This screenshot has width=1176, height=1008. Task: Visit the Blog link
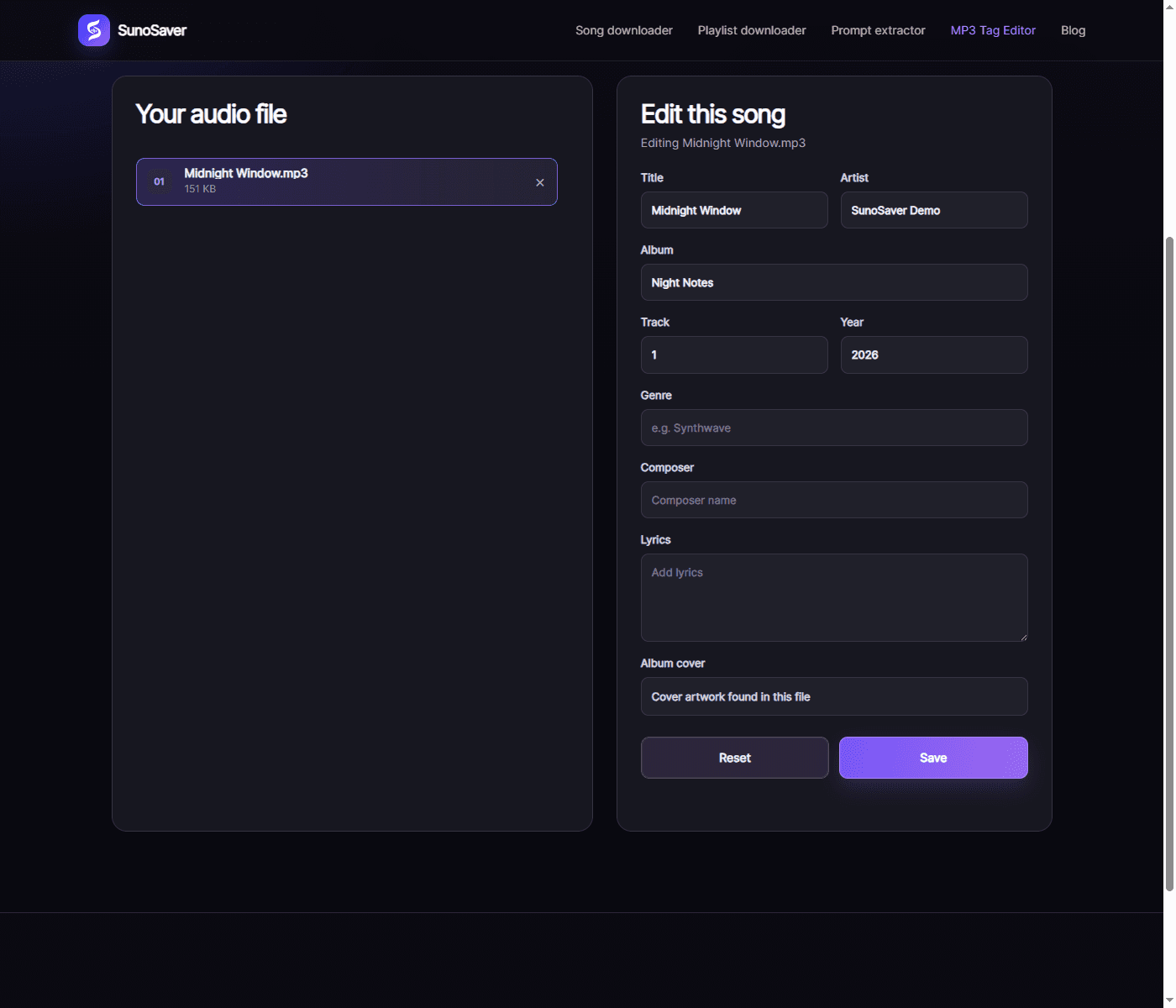tap(1073, 30)
